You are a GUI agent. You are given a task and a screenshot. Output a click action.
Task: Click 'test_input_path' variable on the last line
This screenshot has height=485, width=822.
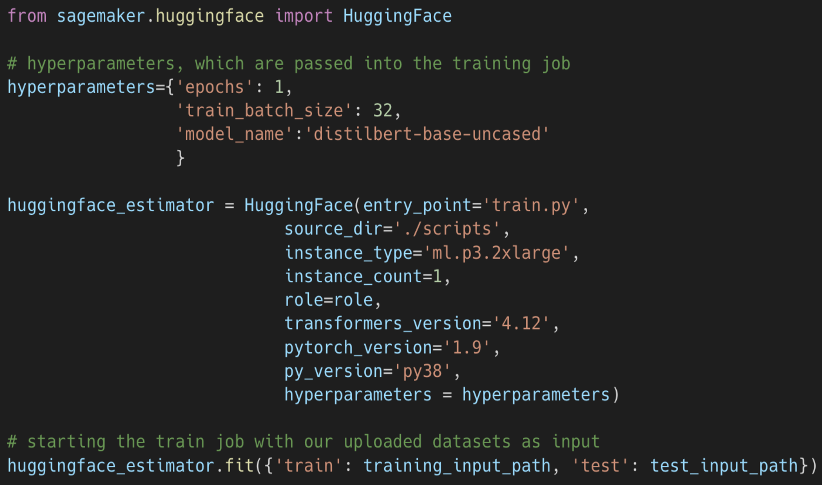(723, 466)
